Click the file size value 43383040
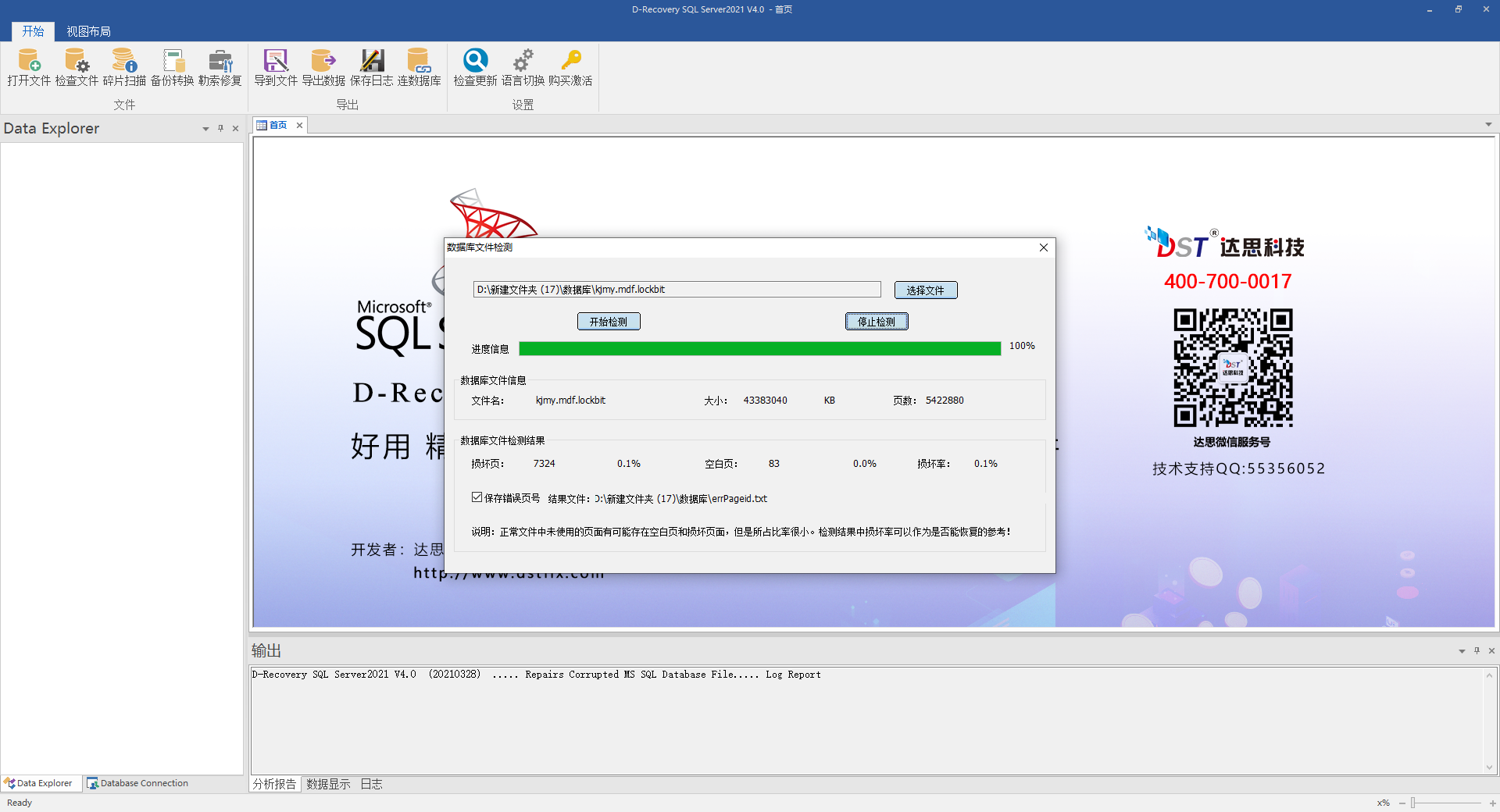1500x812 pixels. point(766,401)
